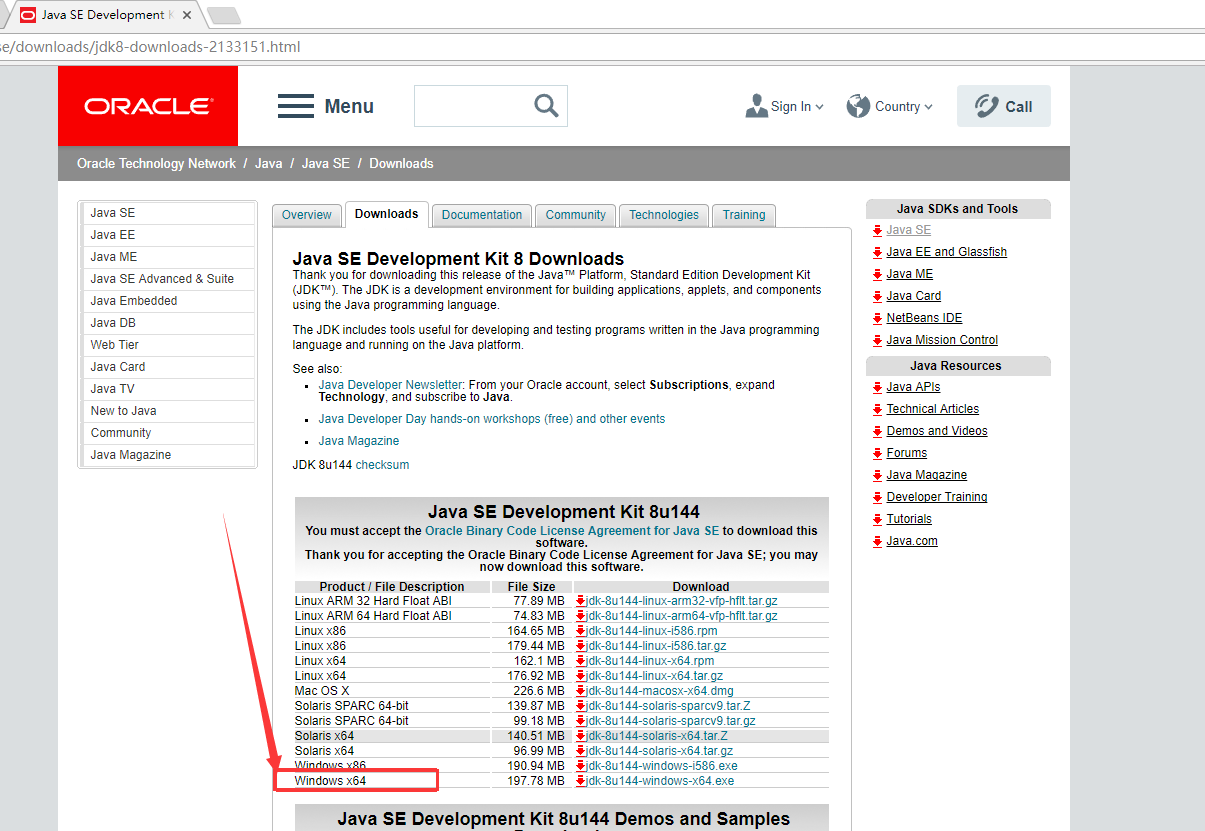
Task: Select New to Java sidebar item
Action: pyautogui.click(x=168, y=411)
